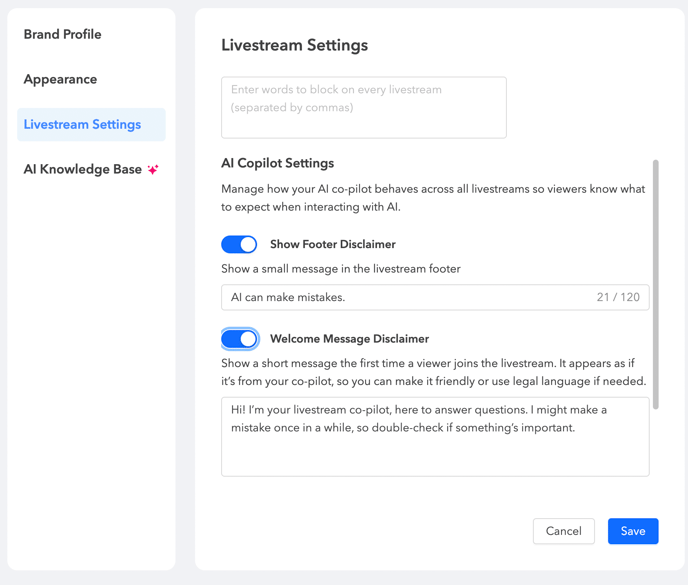Click the settings panel vertical scrollbar
The image size is (688, 585).
point(656,280)
